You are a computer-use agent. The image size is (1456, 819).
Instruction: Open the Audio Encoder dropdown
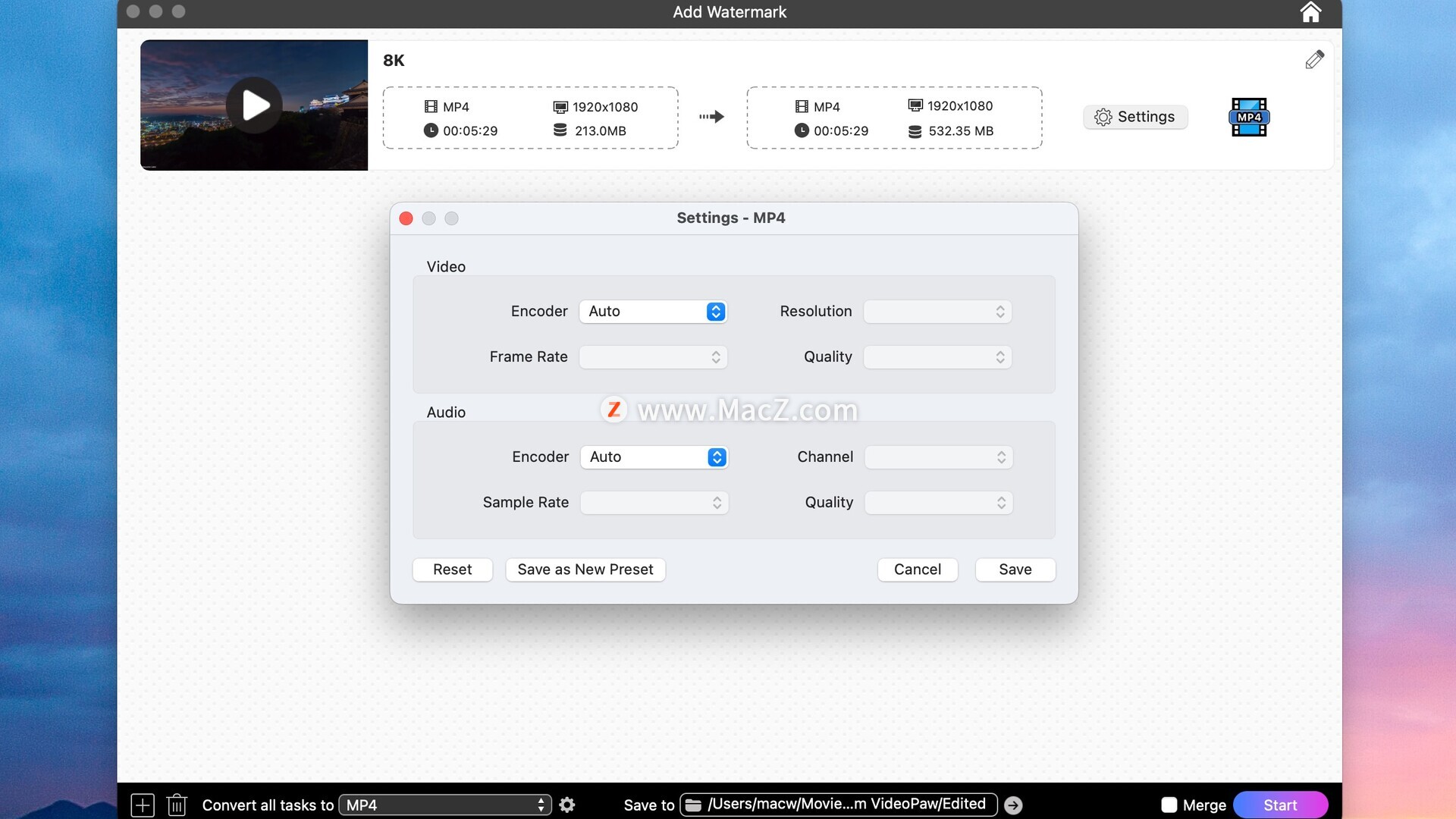pos(654,457)
